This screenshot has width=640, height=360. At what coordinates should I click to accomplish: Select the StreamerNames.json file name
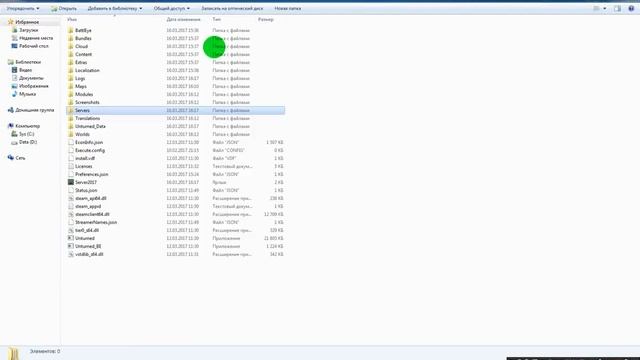coord(96,222)
